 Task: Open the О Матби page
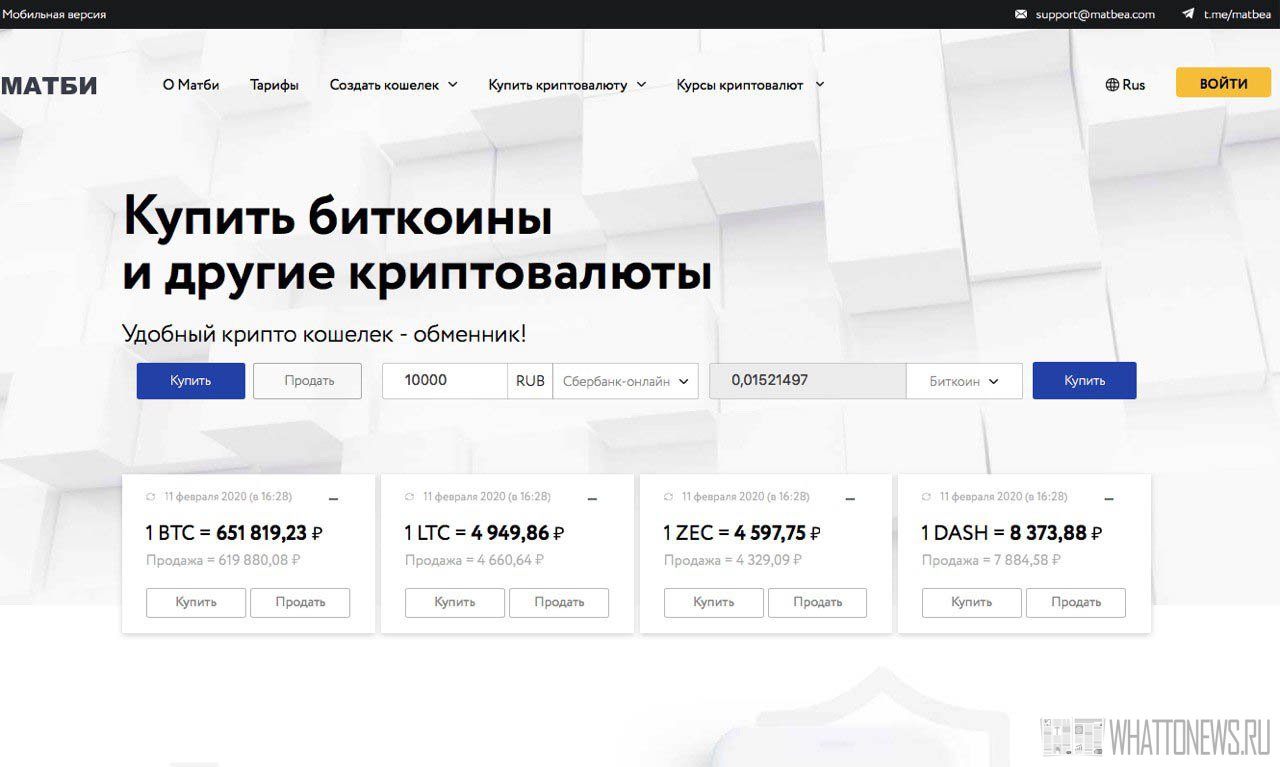click(x=190, y=85)
